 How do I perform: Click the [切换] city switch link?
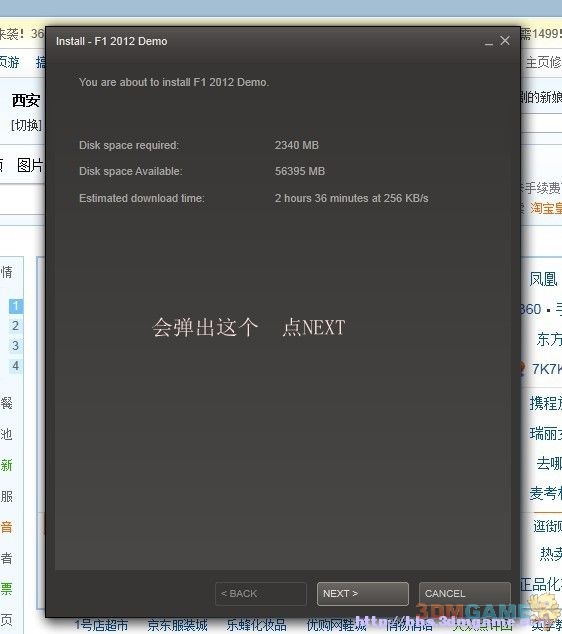point(26,125)
